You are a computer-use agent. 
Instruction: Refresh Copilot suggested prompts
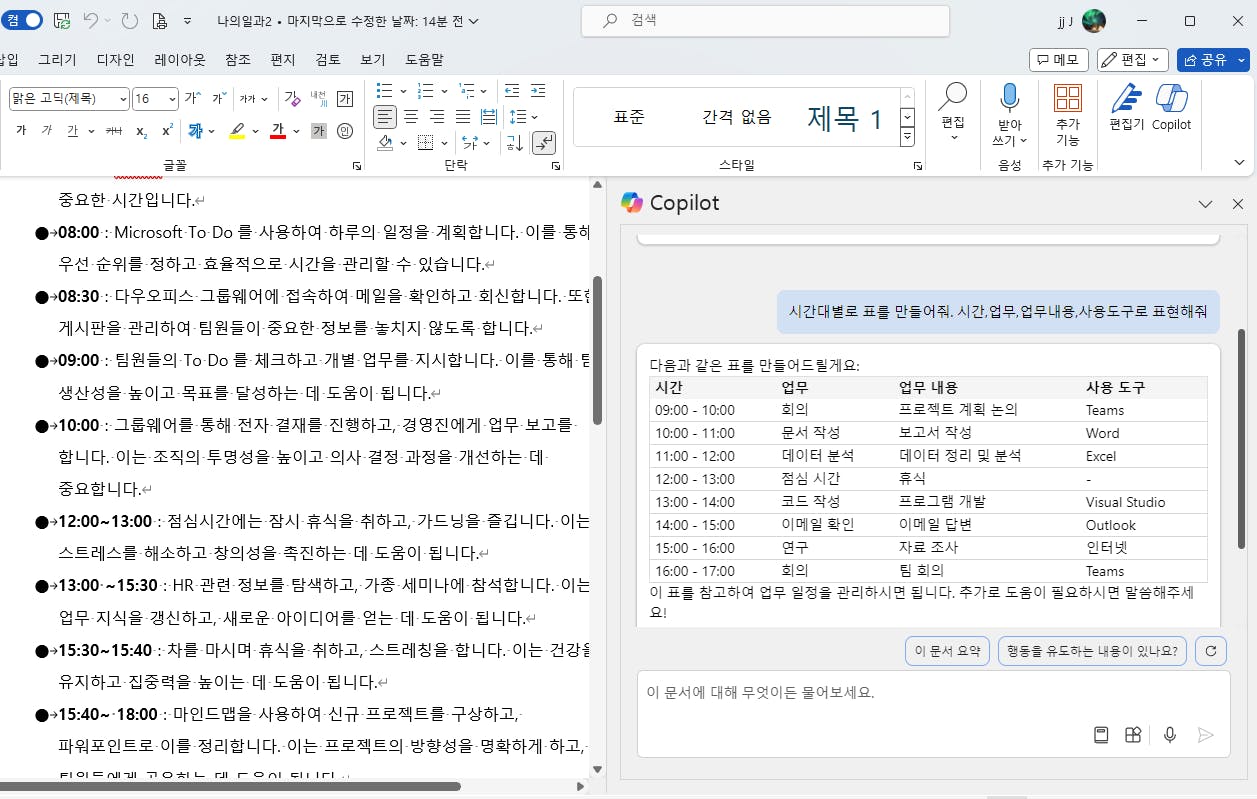coord(1210,651)
